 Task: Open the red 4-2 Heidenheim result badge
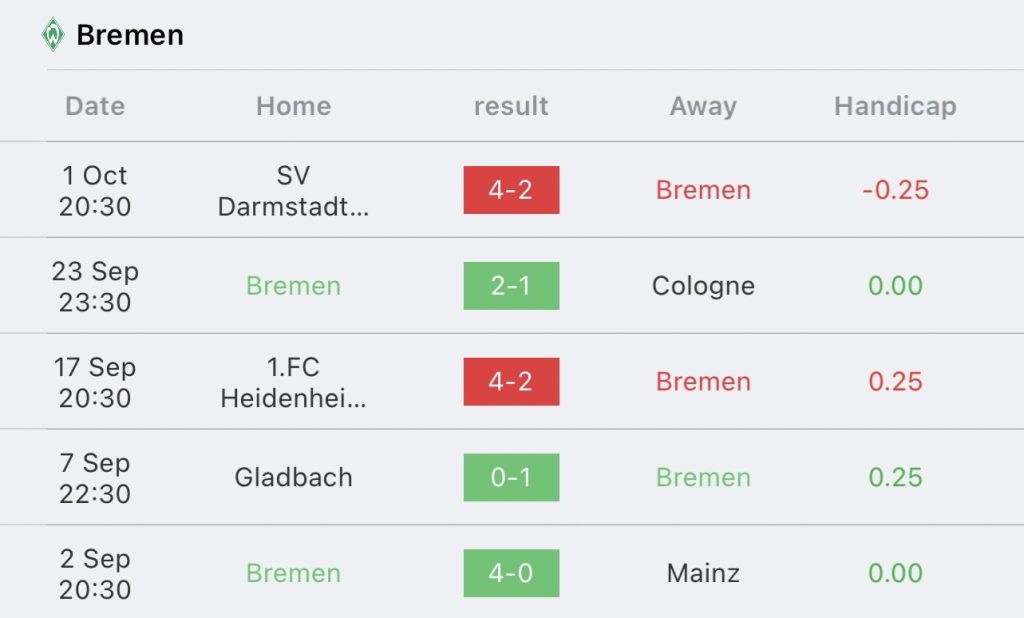pos(511,382)
